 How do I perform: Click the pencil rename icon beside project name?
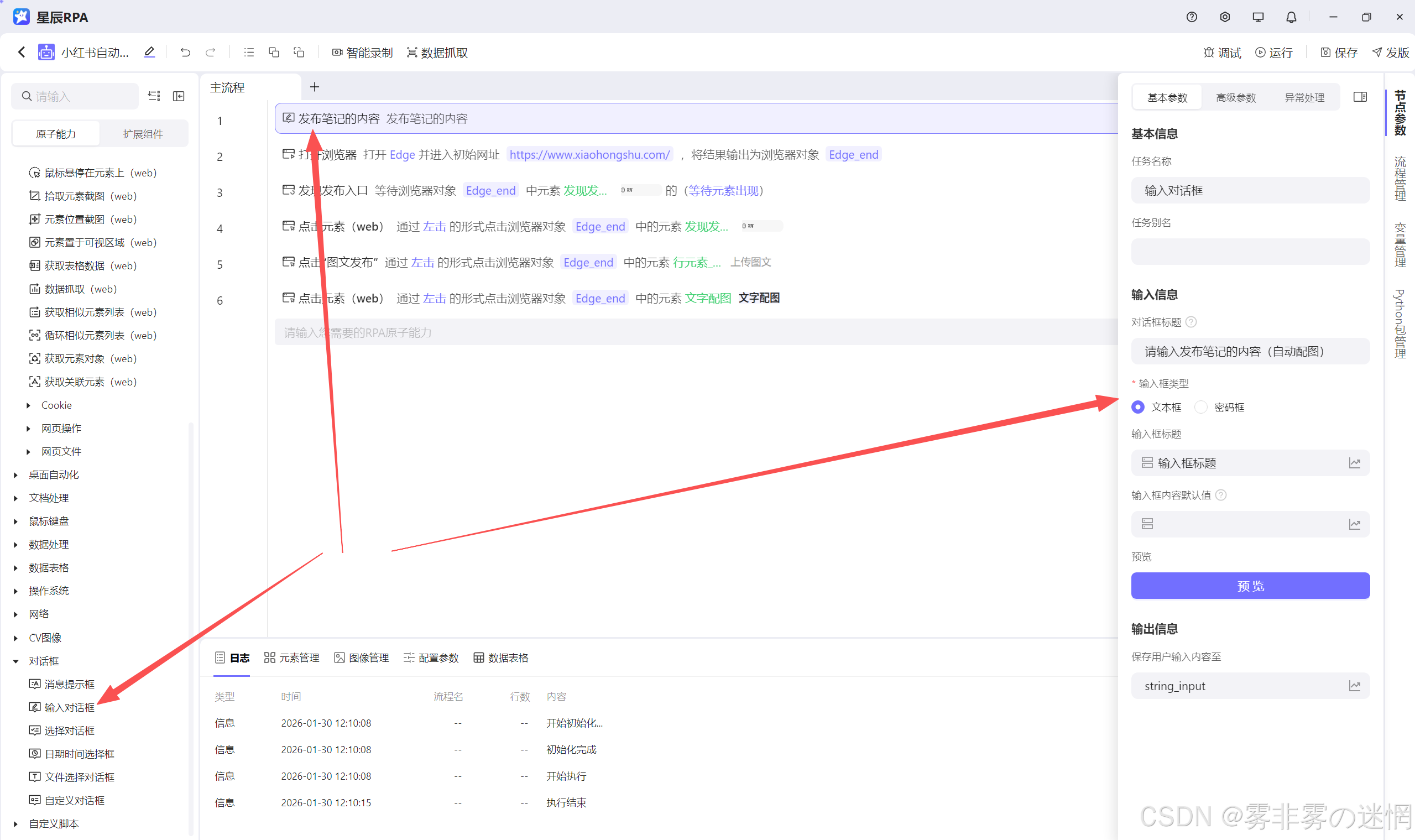tap(149, 53)
